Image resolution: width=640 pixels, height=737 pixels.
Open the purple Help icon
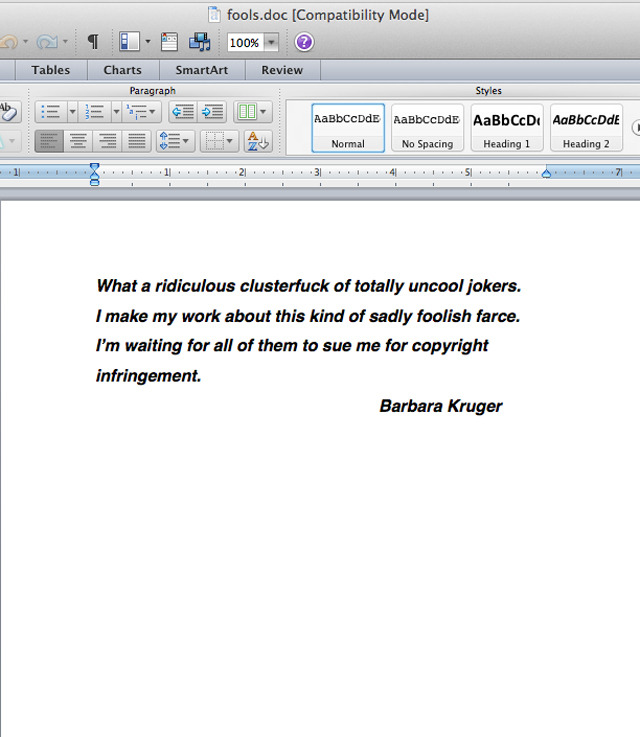coord(304,42)
